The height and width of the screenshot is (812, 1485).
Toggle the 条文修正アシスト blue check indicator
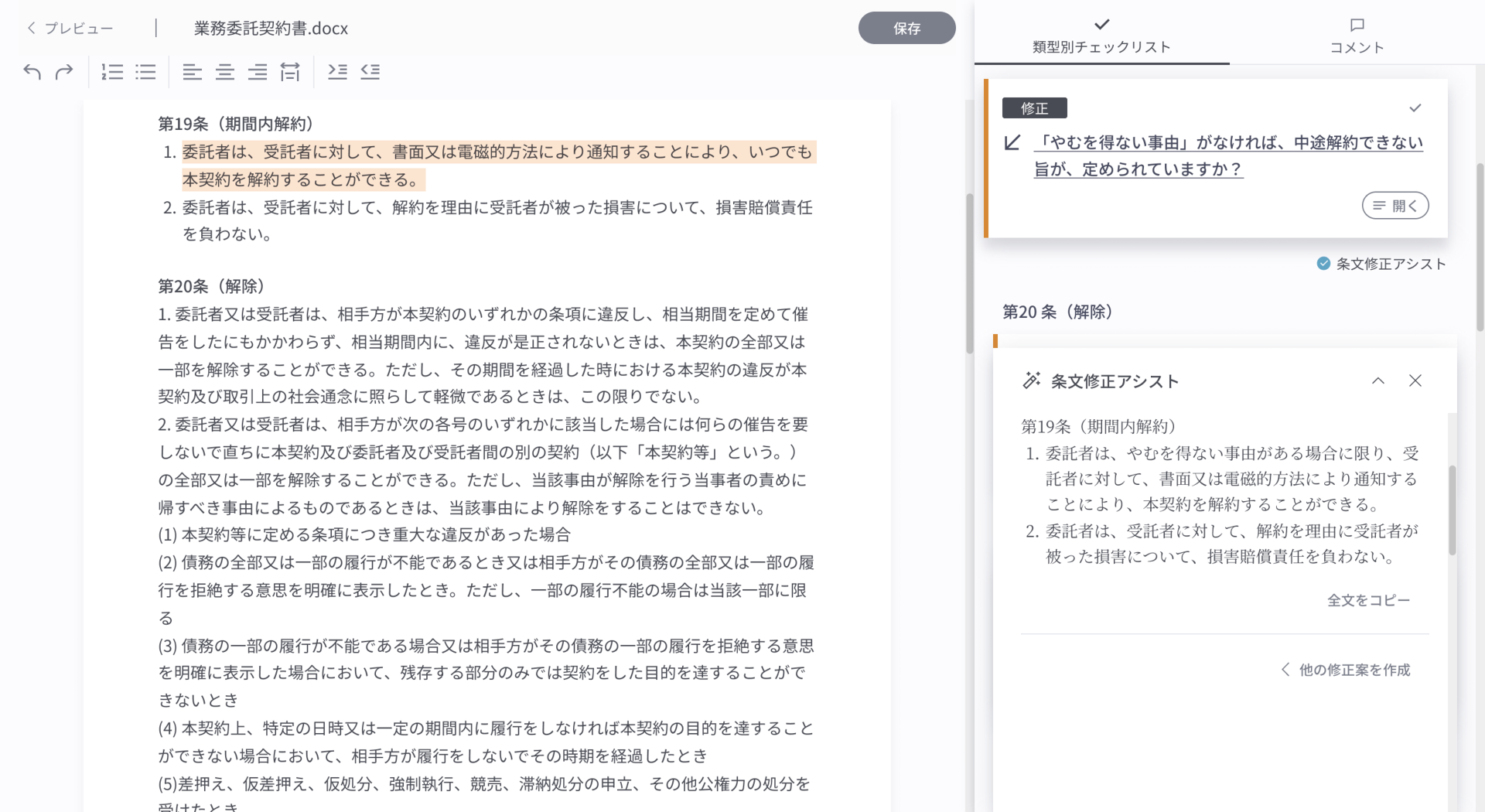pos(1323,264)
